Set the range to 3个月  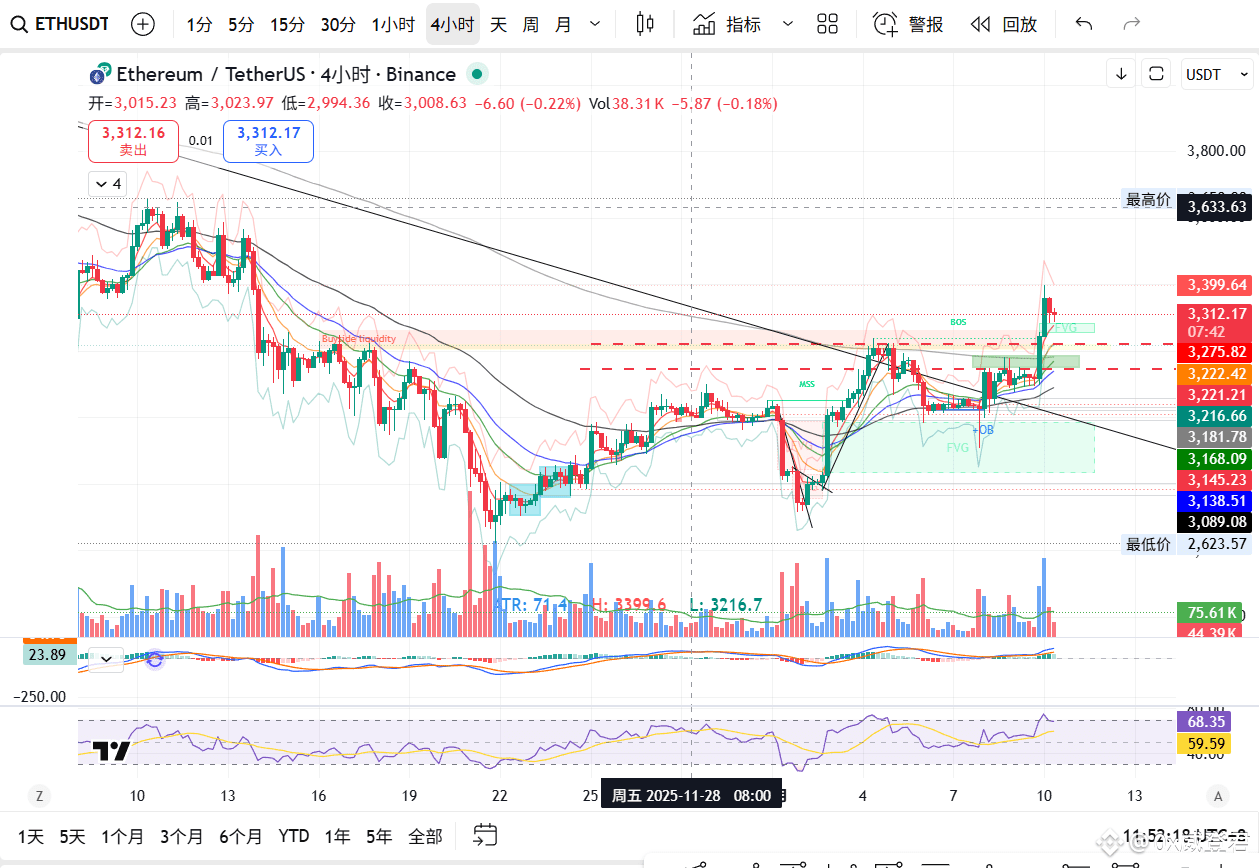pyautogui.click(x=181, y=836)
